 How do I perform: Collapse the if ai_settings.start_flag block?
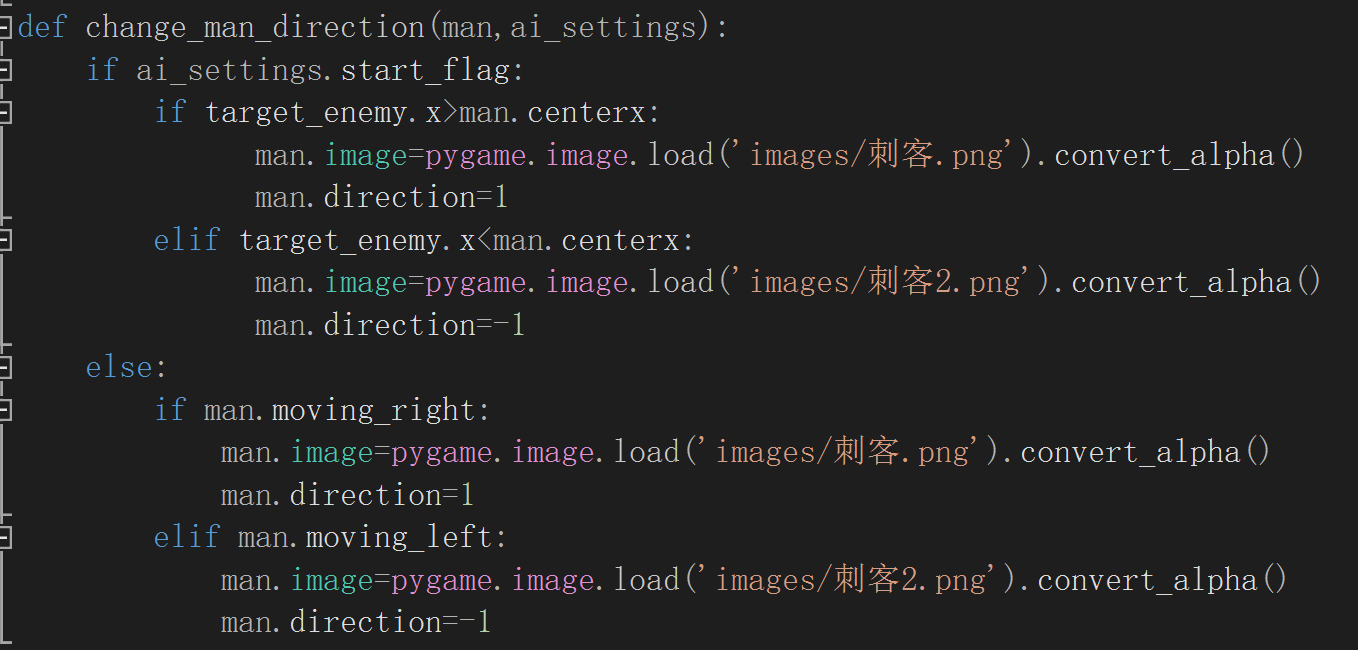(5, 70)
